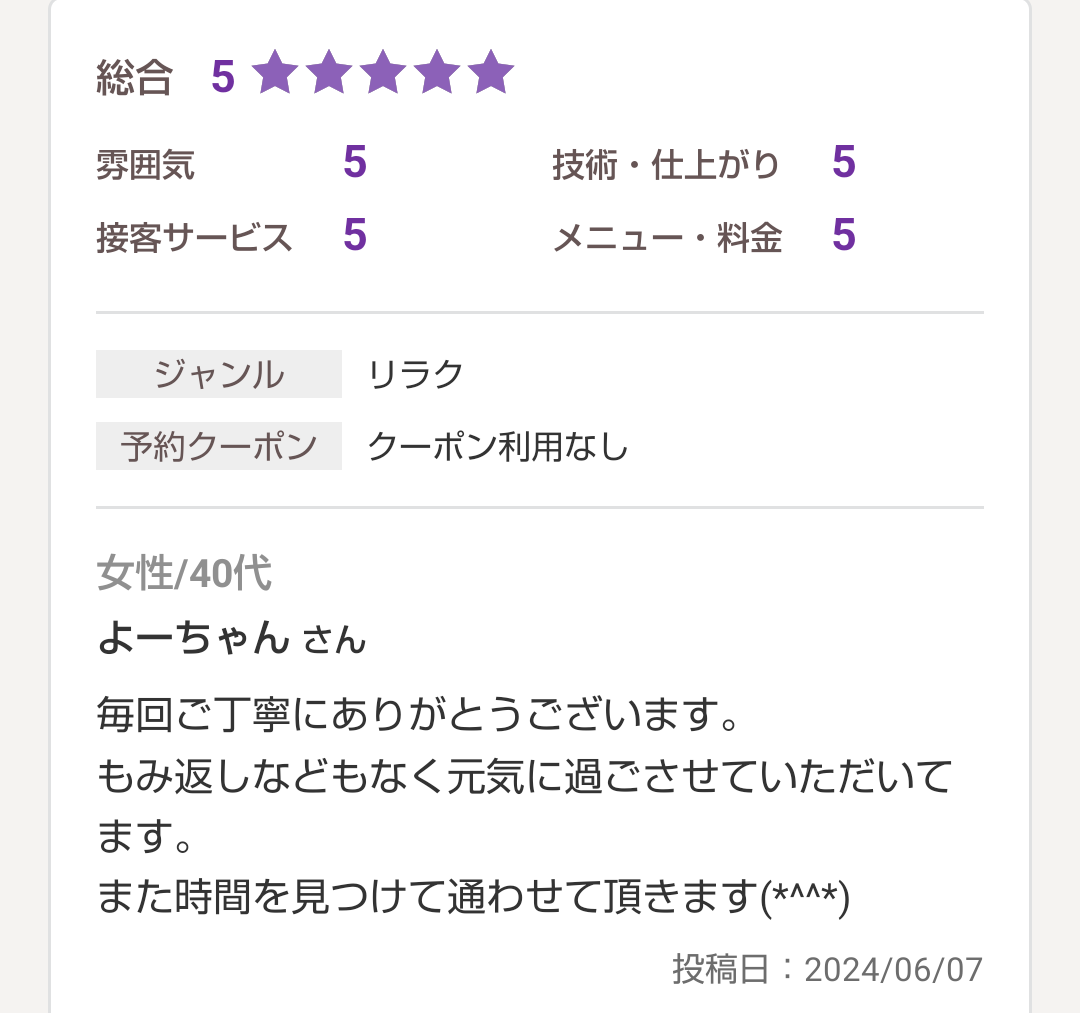Click the ジャンル gray label box
Screen dimensions: 1080x1013
(x=219, y=374)
